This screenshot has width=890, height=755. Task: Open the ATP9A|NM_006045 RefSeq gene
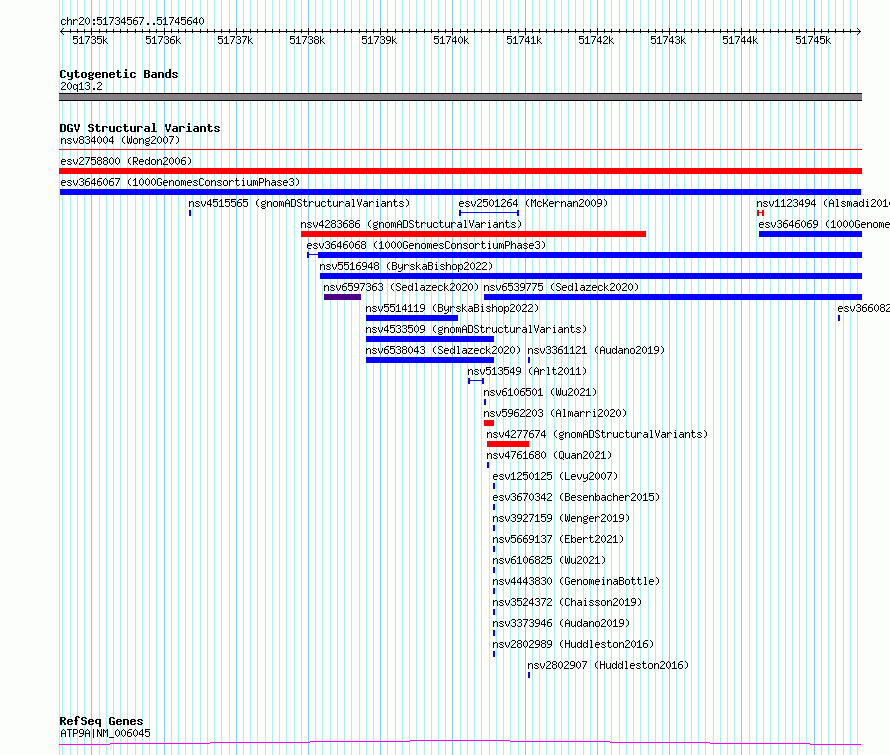point(106,733)
